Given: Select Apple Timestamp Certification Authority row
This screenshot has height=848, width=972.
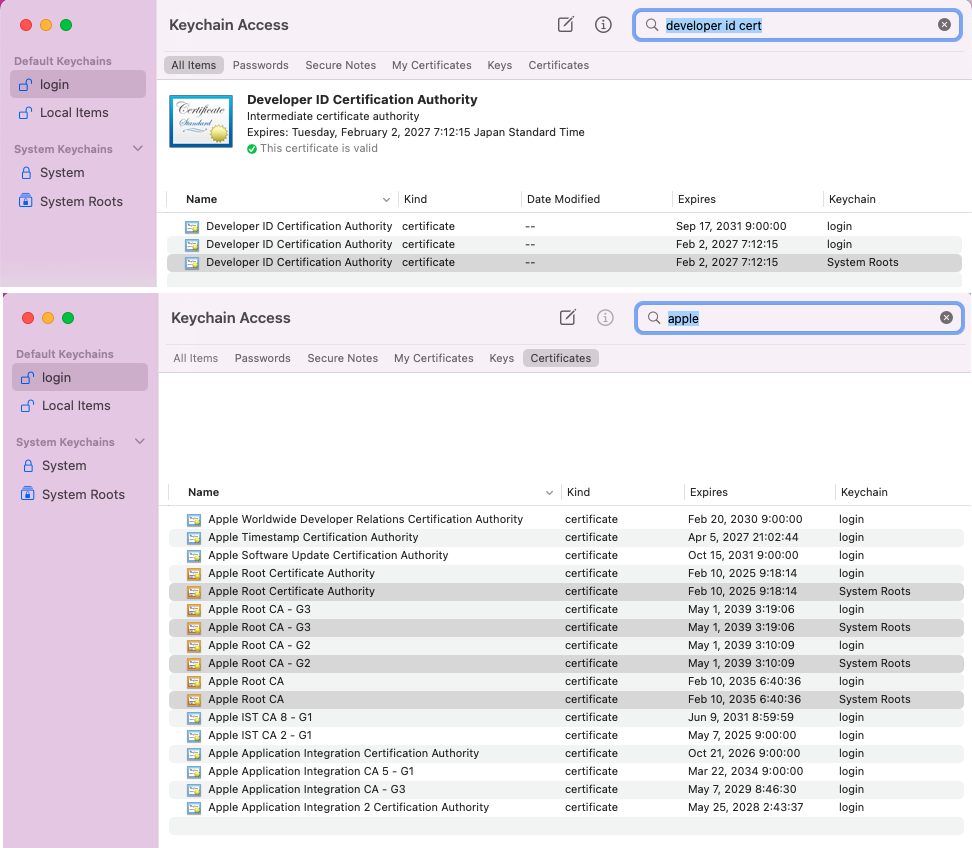Looking at the screenshot, I should coord(566,537).
